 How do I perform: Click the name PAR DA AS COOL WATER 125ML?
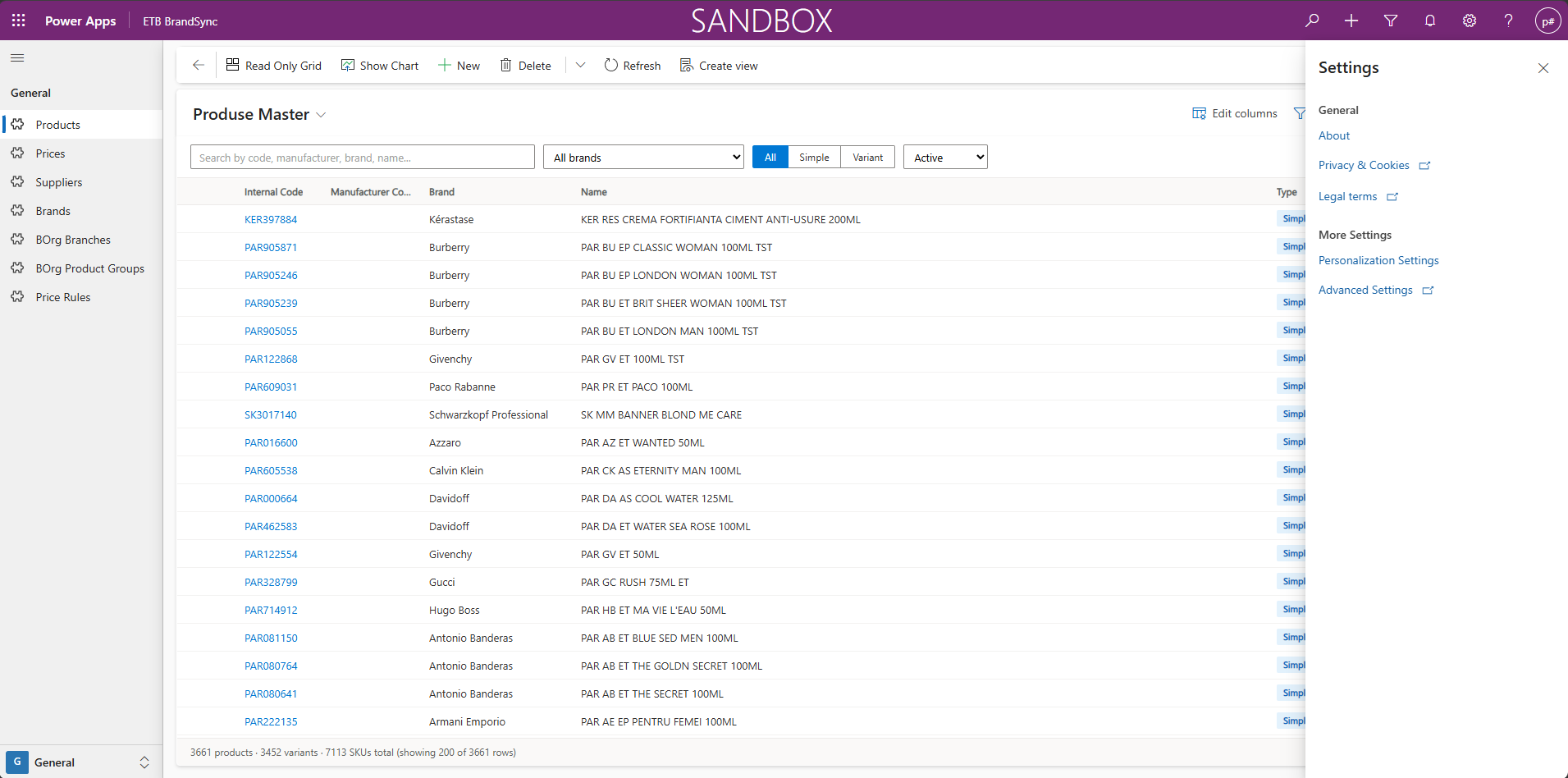click(657, 499)
